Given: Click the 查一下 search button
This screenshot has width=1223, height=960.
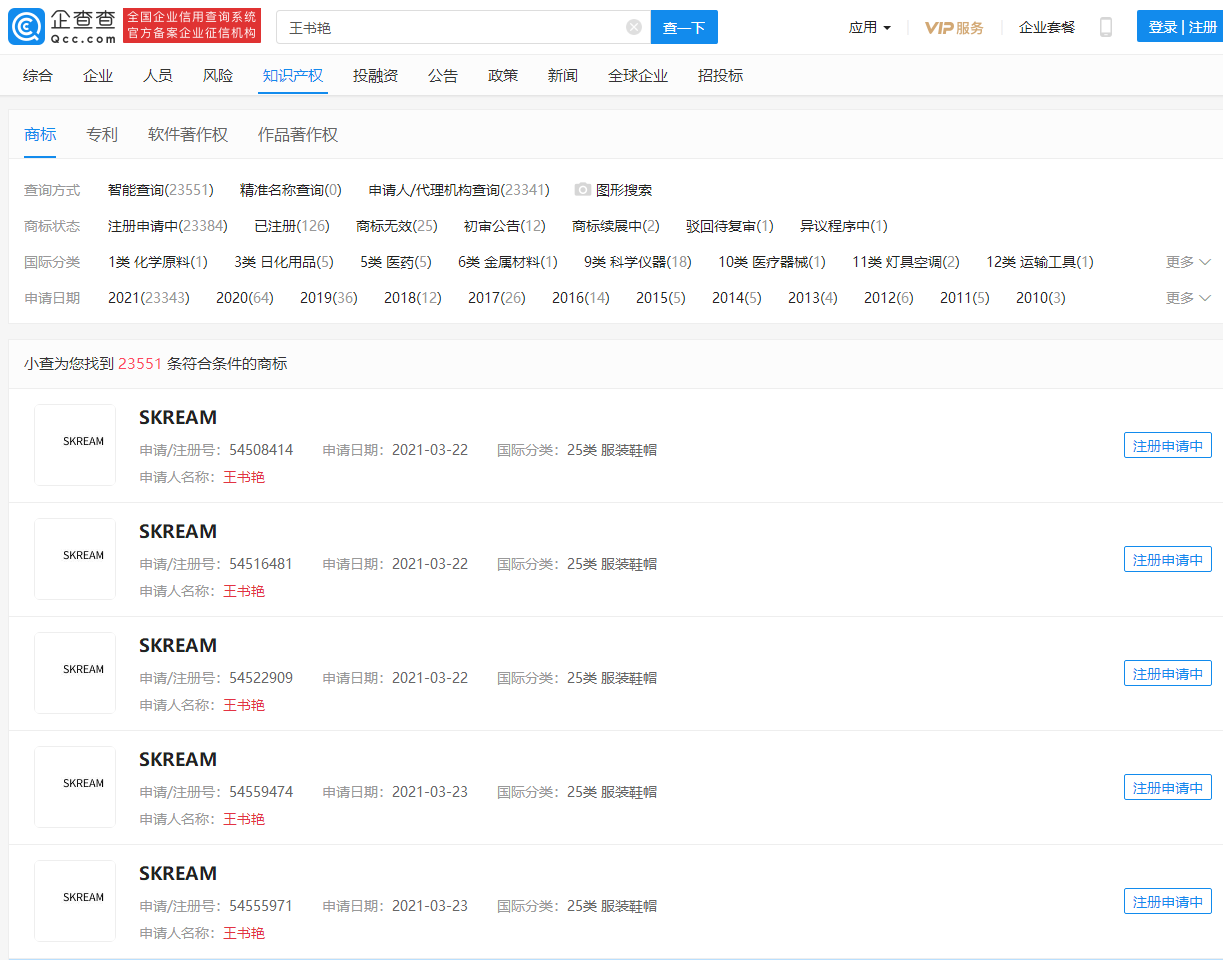Looking at the screenshot, I should click(684, 27).
